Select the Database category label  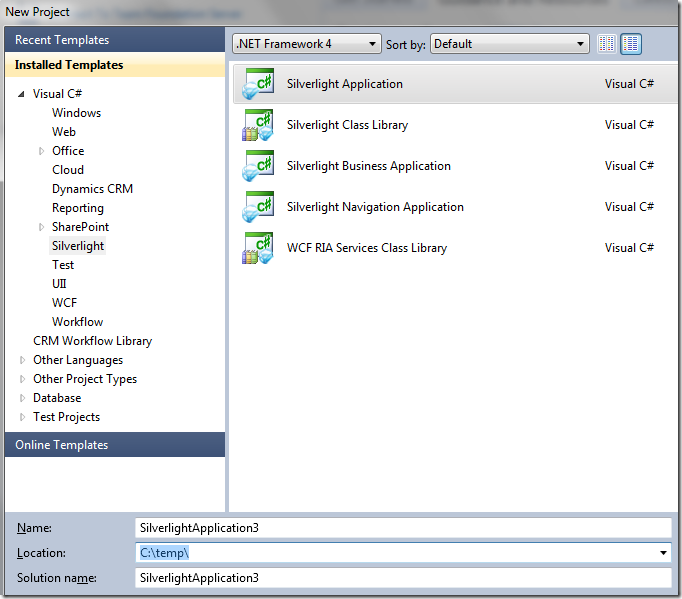point(57,398)
